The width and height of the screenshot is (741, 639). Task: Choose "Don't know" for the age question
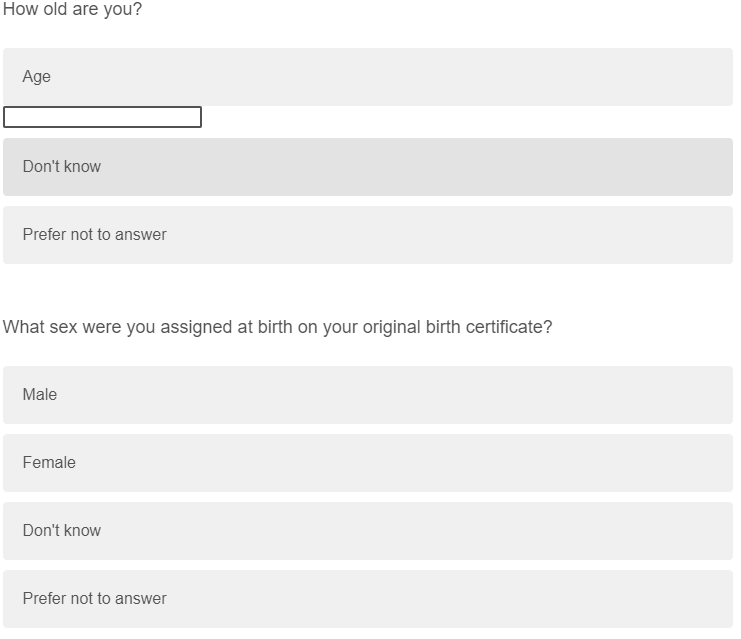point(367,167)
